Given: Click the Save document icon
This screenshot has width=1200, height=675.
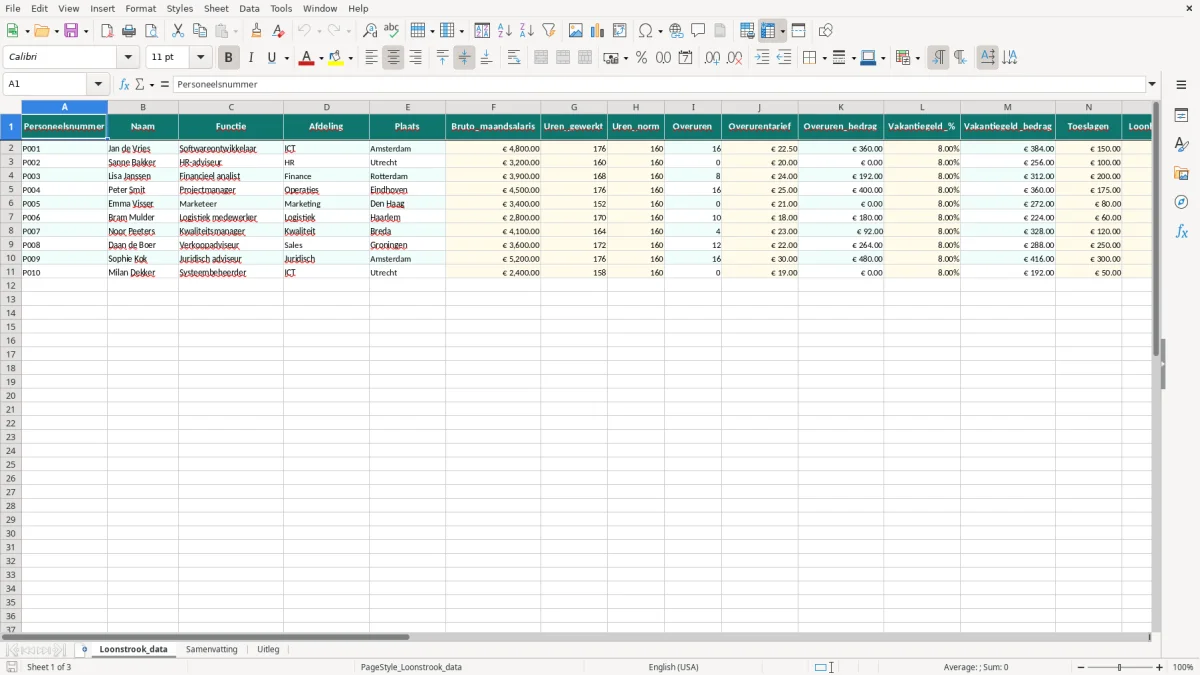Looking at the screenshot, I should 72,31.
